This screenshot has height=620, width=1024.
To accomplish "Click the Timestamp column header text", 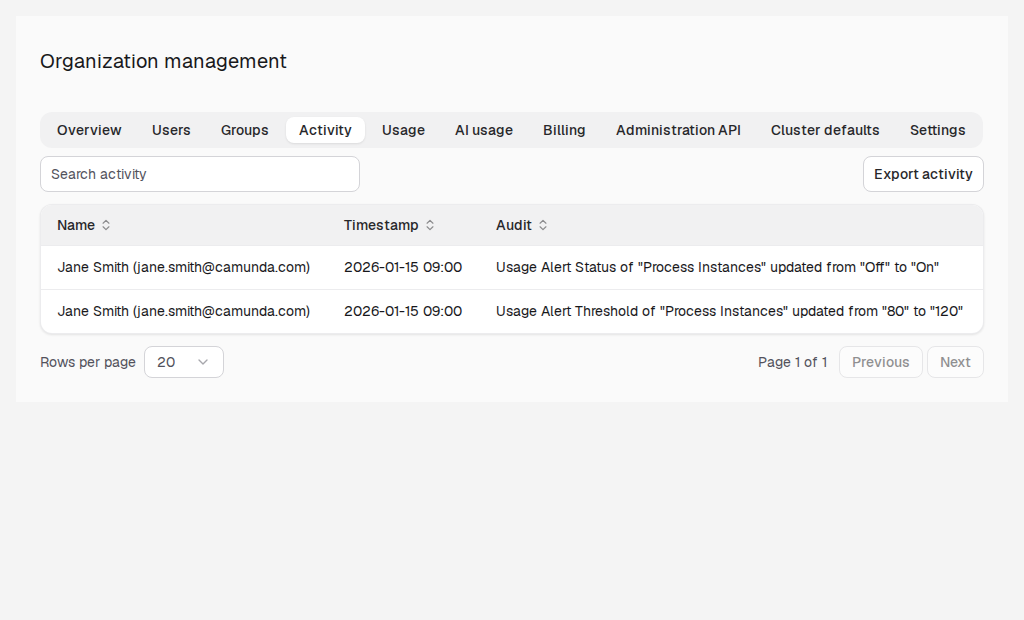I will [x=381, y=225].
